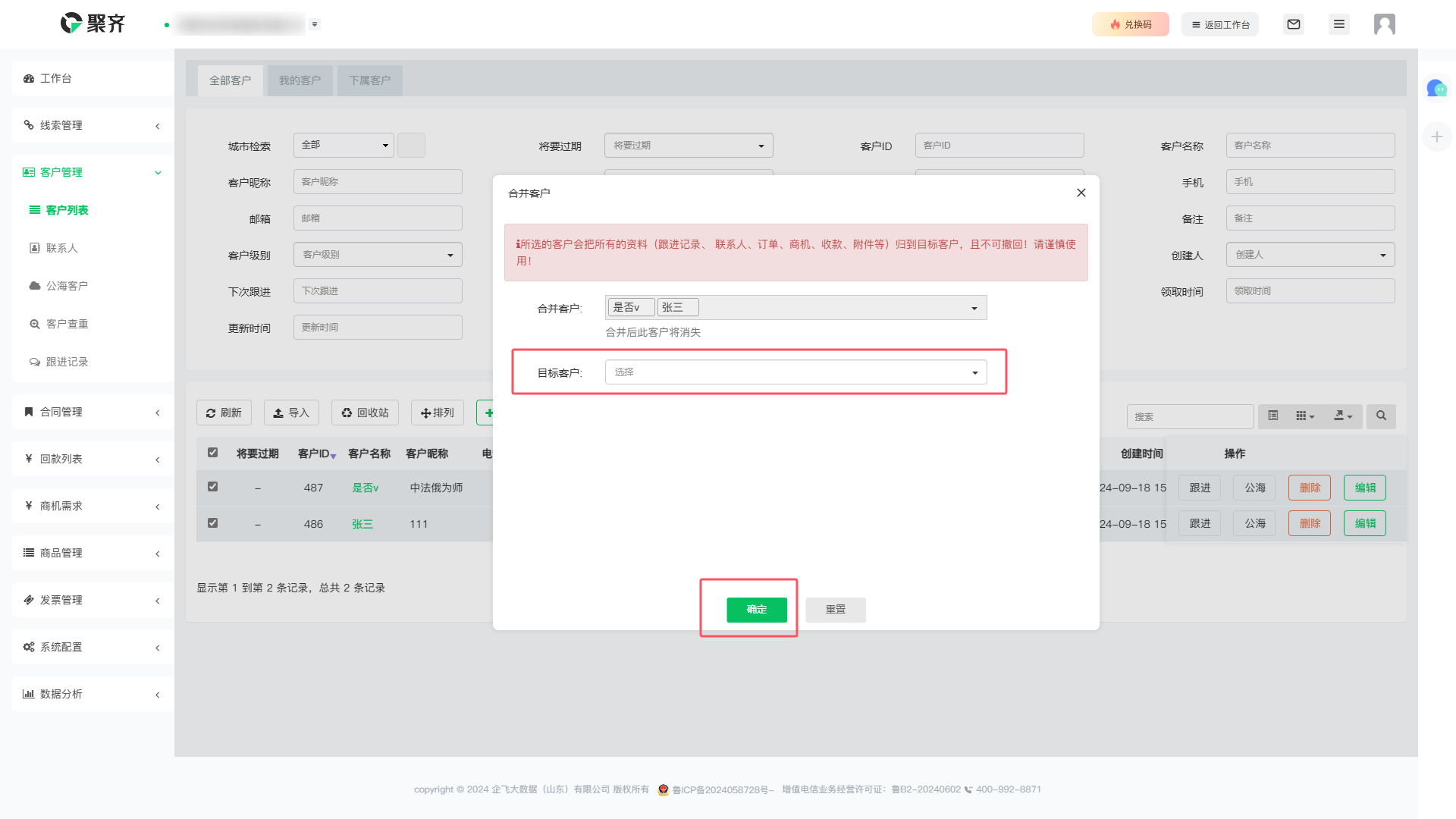Click 确定 to confirm merge
The image size is (1456, 819).
tap(757, 609)
